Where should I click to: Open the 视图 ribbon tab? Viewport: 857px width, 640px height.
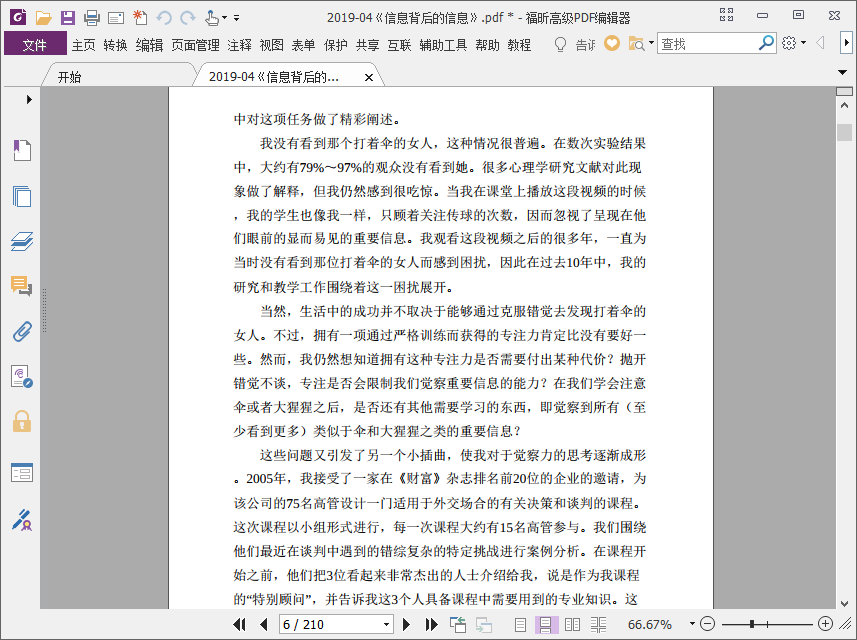pyautogui.click(x=272, y=45)
